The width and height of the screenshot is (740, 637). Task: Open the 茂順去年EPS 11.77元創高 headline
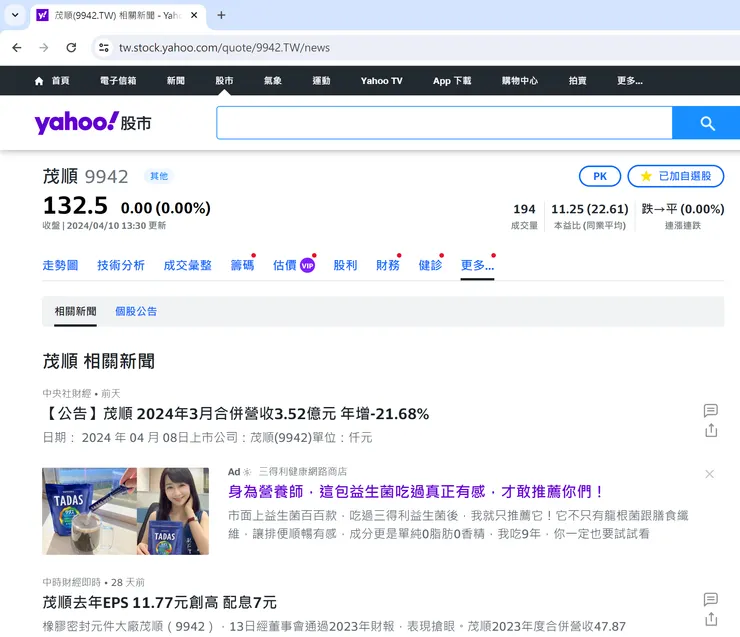coord(160,603)
